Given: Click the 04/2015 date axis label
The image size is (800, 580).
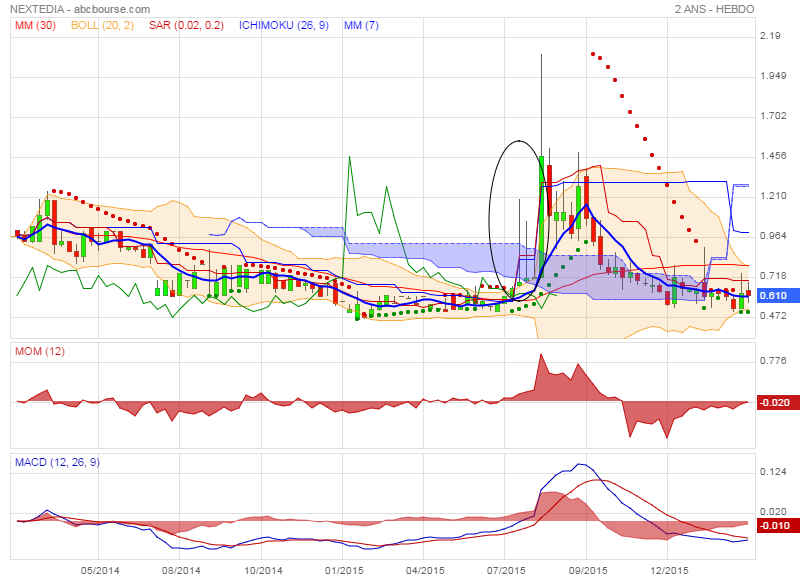Looking at the screenshot, I should [425, 570].
